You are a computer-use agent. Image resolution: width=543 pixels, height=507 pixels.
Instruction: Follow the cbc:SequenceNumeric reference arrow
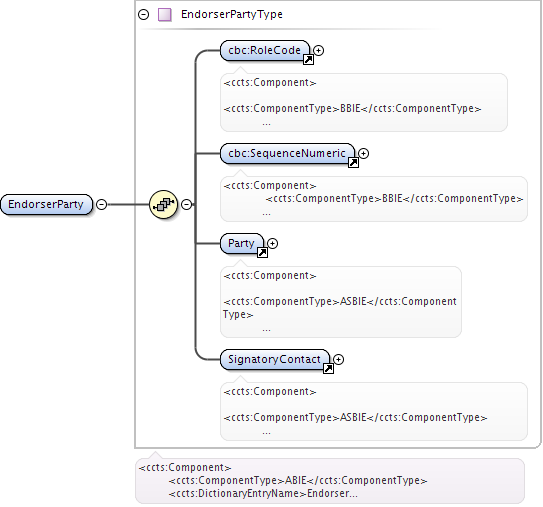tap(353, 162)
